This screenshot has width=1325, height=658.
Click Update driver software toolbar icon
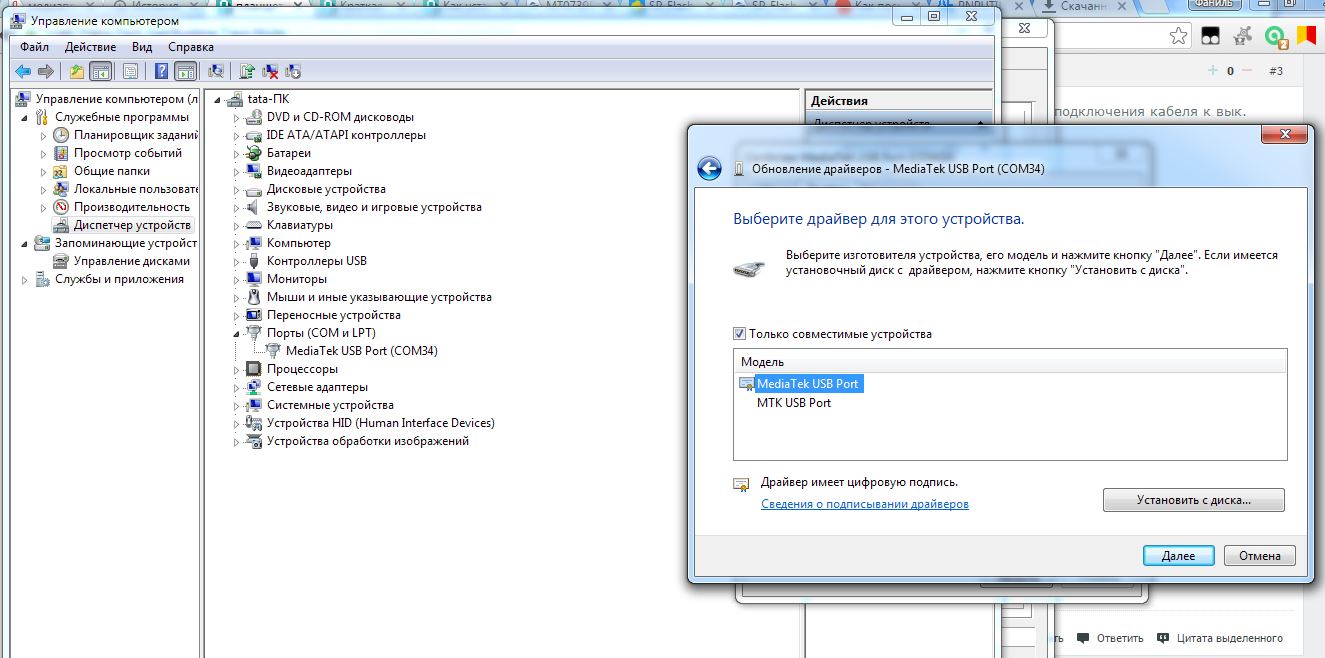click(247, 71)
